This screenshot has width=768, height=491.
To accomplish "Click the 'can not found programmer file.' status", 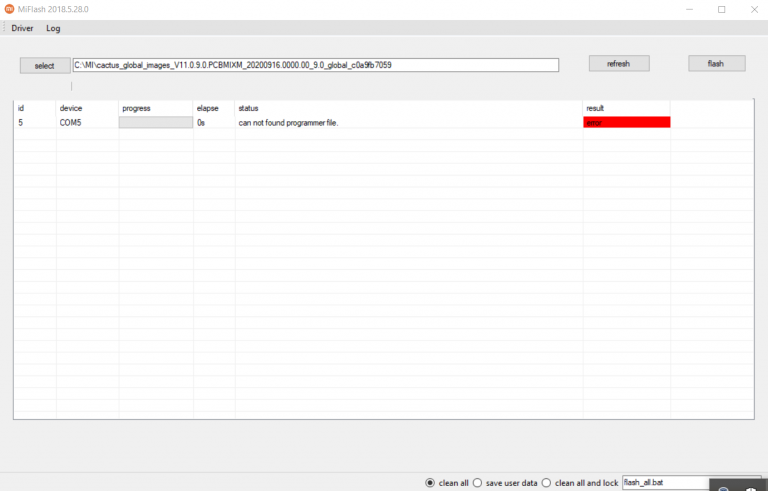I will tap(288, 123).
